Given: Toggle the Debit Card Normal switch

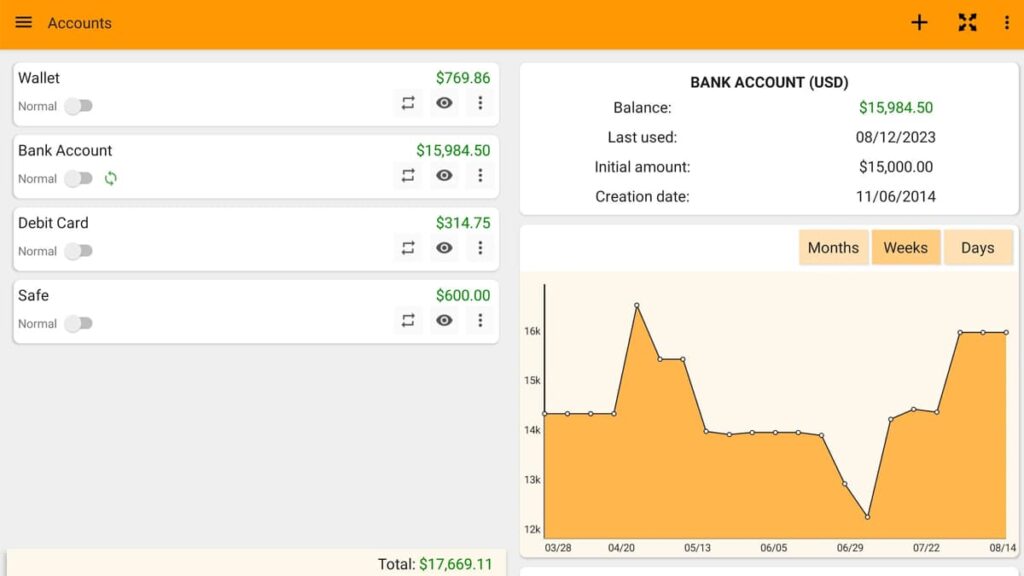Looking at the screenshot, I should point(78,251).
